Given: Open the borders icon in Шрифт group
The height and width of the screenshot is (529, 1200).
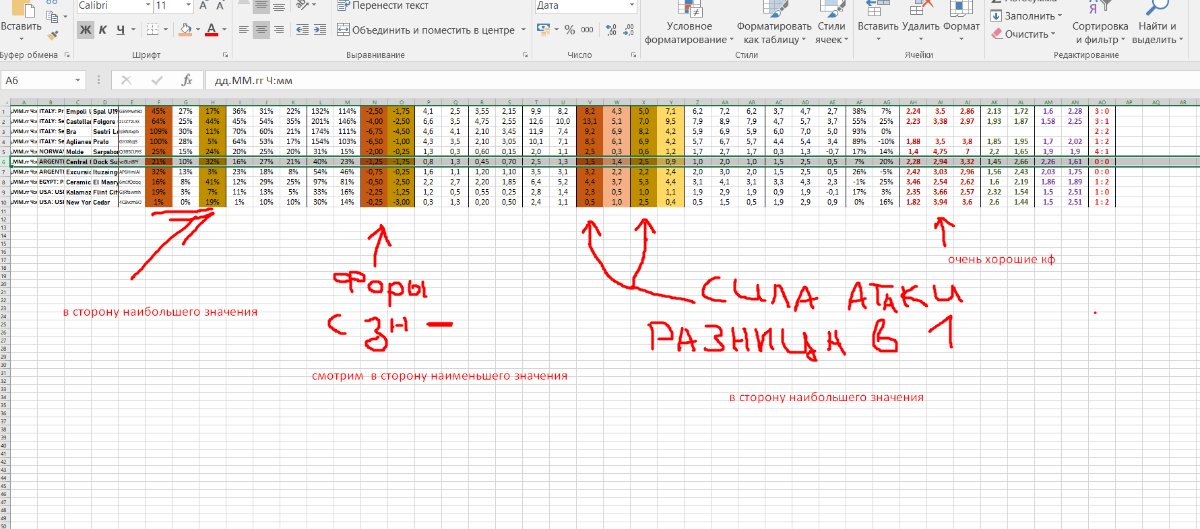Looking at the screenshot, I should click(151, 29).
